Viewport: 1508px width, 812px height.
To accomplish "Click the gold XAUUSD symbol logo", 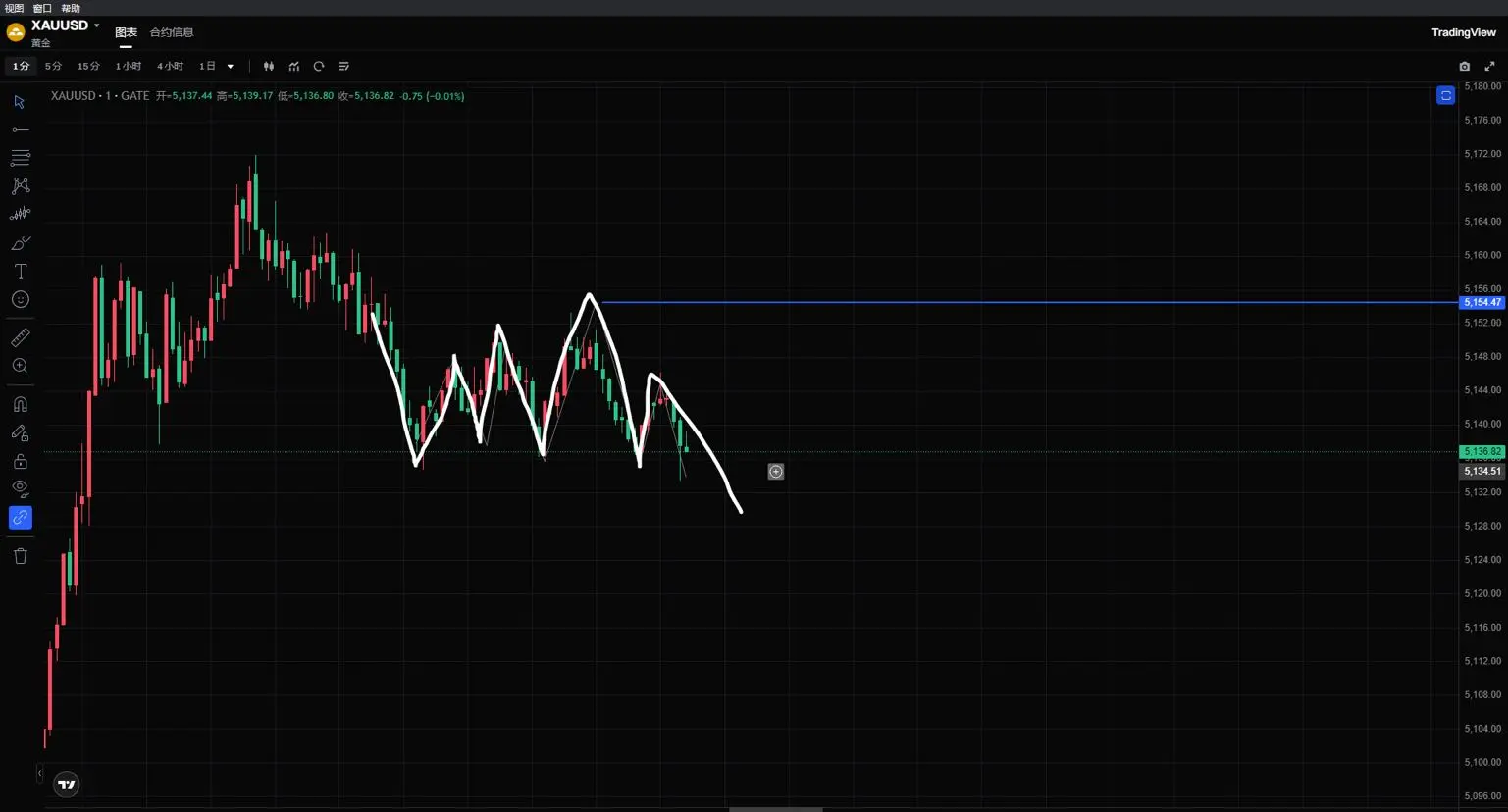I will tap(16, 32).
